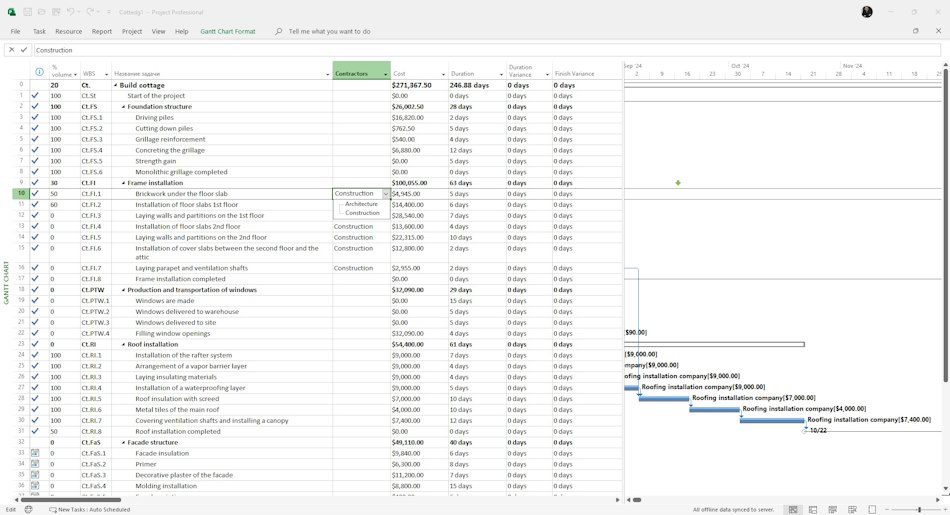Switch to Resource Sheet view in the status bar
This screenshot has width=950, height=515.
click(x=852, y=510)
